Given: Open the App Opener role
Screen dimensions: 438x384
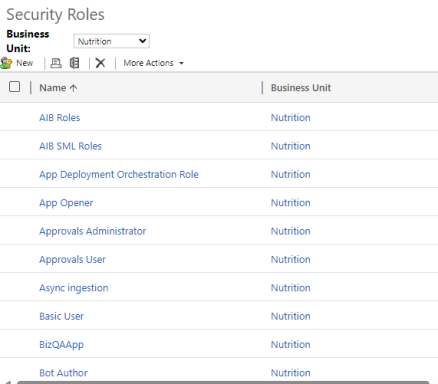Looking at the screenshot, I should [66, 203].
